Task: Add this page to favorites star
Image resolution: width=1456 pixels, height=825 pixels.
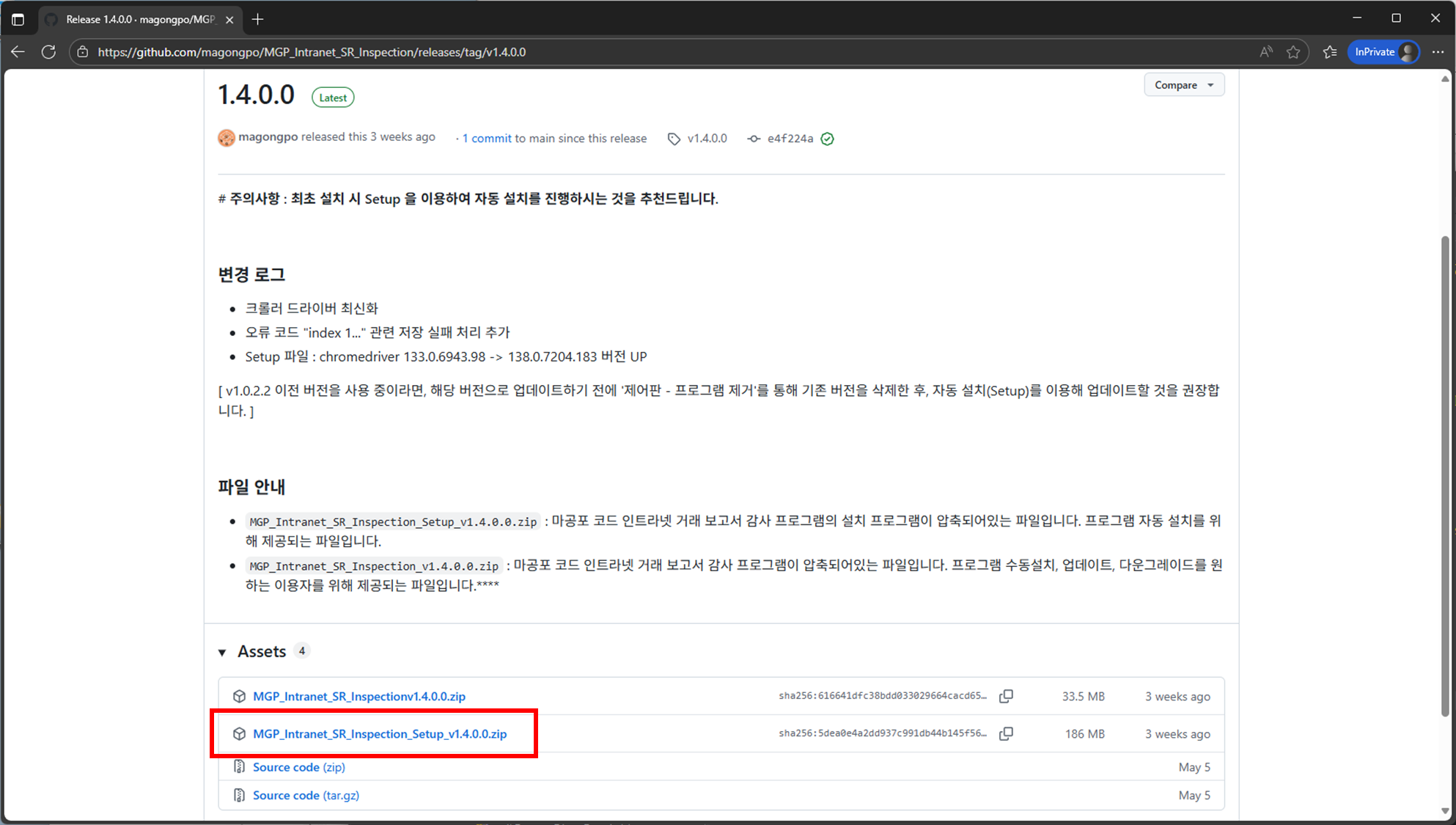Action: click(1293, 52)
